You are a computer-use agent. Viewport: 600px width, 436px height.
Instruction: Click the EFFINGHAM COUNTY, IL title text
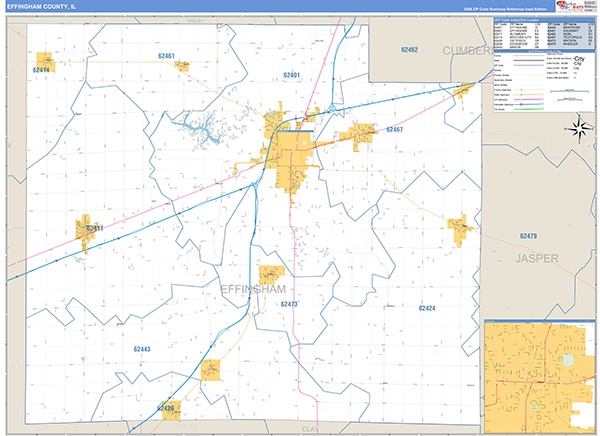(x=40, y=7)
